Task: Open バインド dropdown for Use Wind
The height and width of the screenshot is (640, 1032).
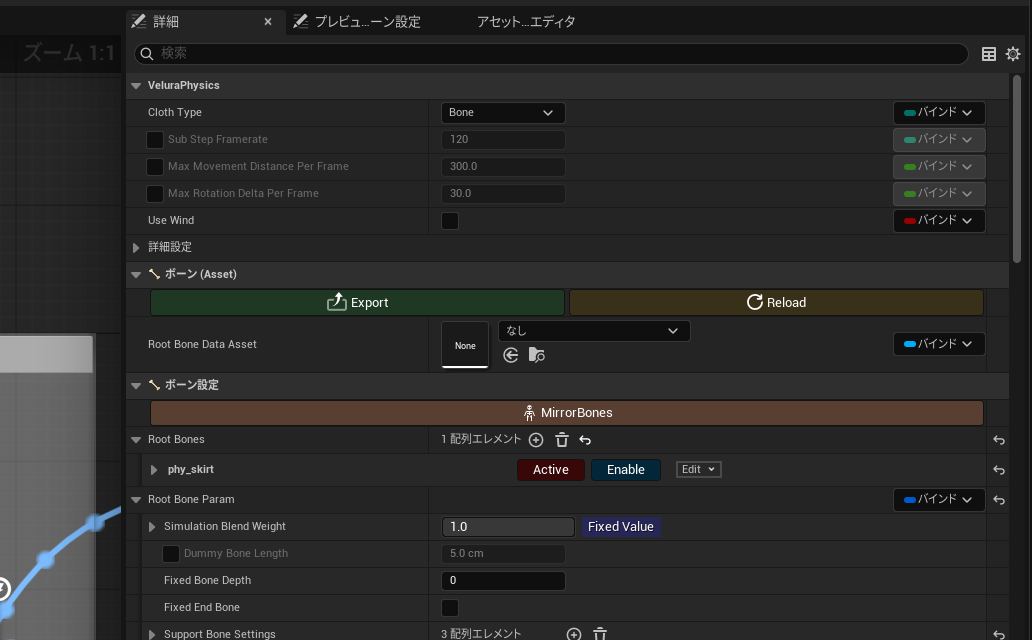Action: (x=939, y=221)
